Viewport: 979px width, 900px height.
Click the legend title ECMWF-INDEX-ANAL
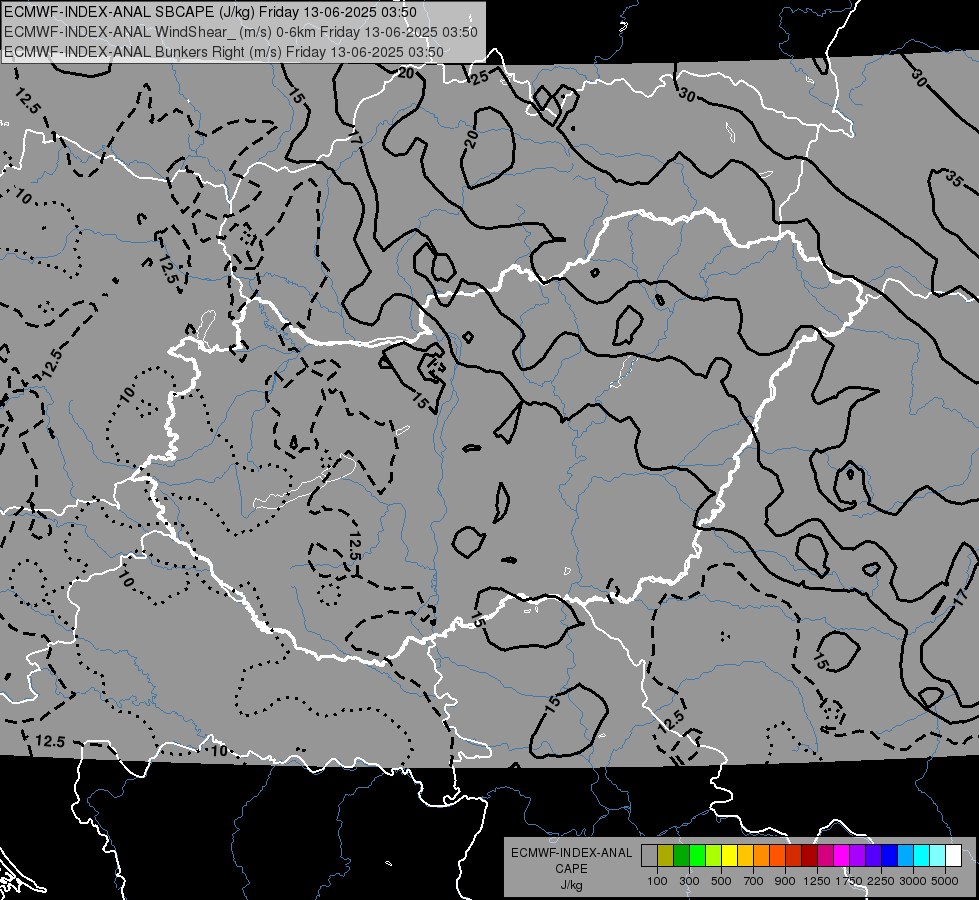[x=571, y=853]
